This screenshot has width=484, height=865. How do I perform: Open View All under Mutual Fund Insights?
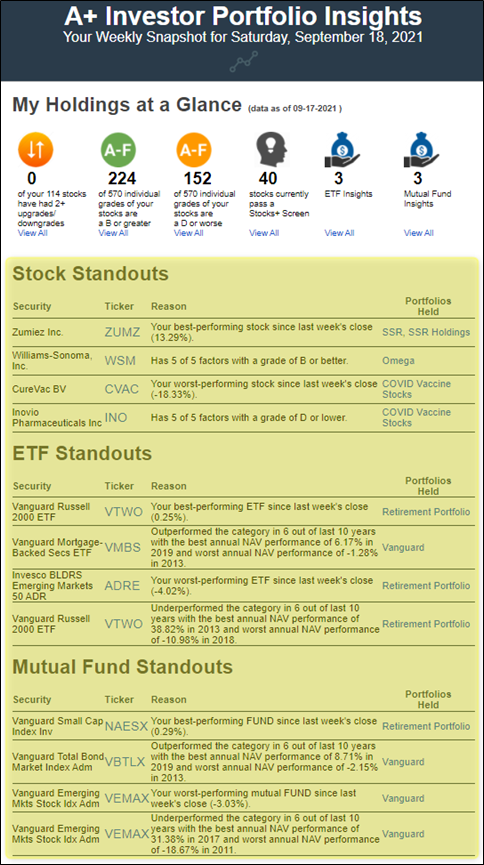[418, 233]
